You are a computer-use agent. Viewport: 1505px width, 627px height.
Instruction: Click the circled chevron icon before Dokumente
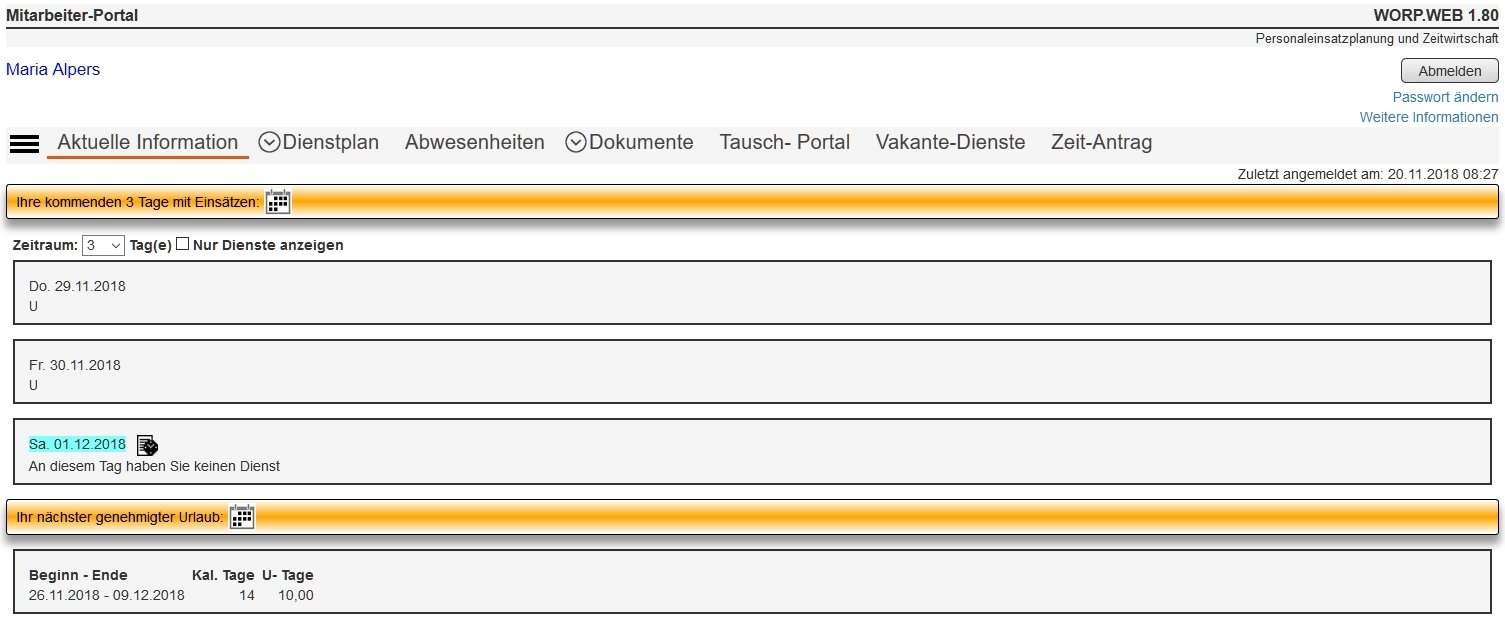(575, 142)
